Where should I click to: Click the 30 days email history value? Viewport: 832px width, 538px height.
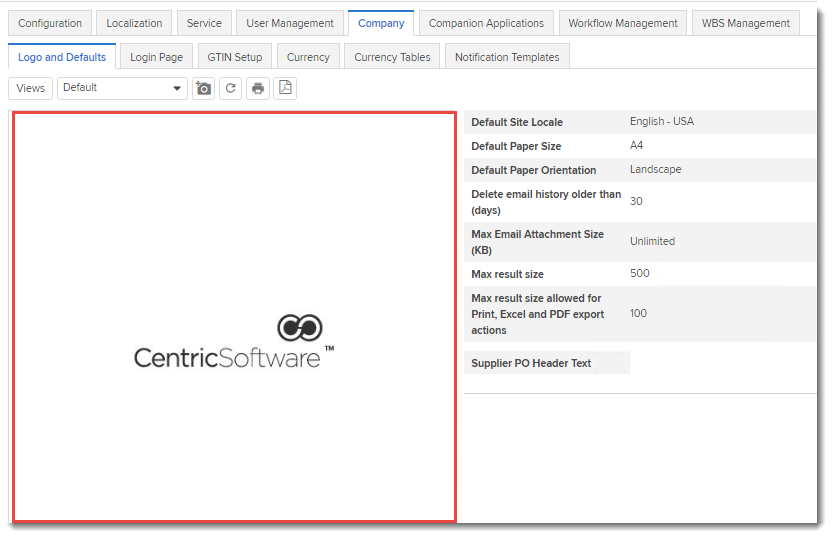pos(636,201)
